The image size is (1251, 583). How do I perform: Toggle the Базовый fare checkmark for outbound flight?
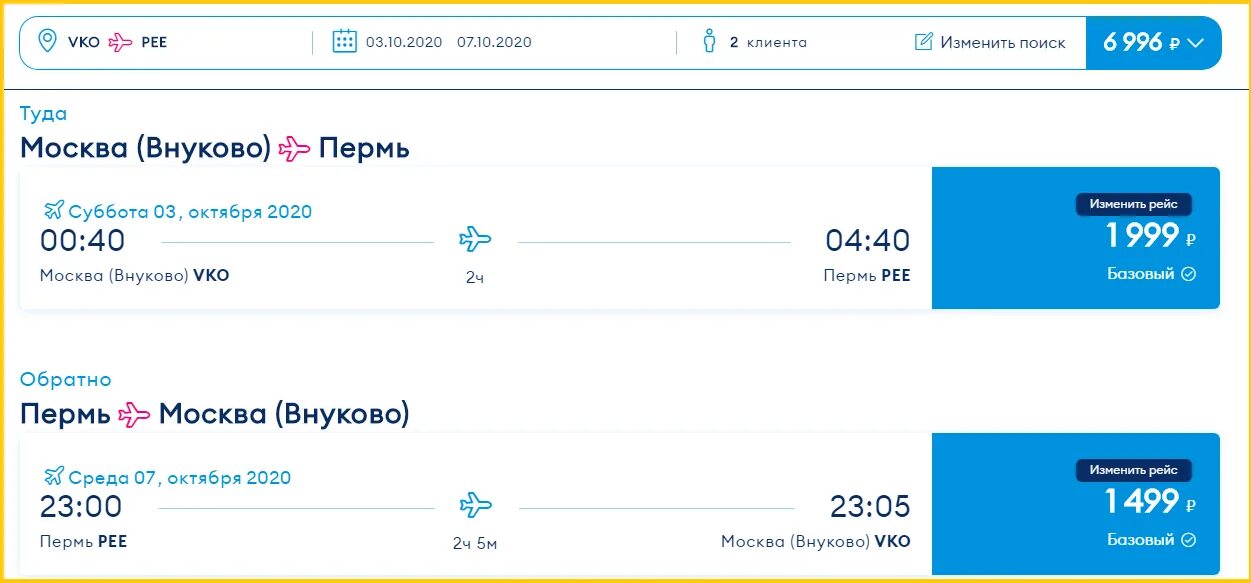[1188, 274]
